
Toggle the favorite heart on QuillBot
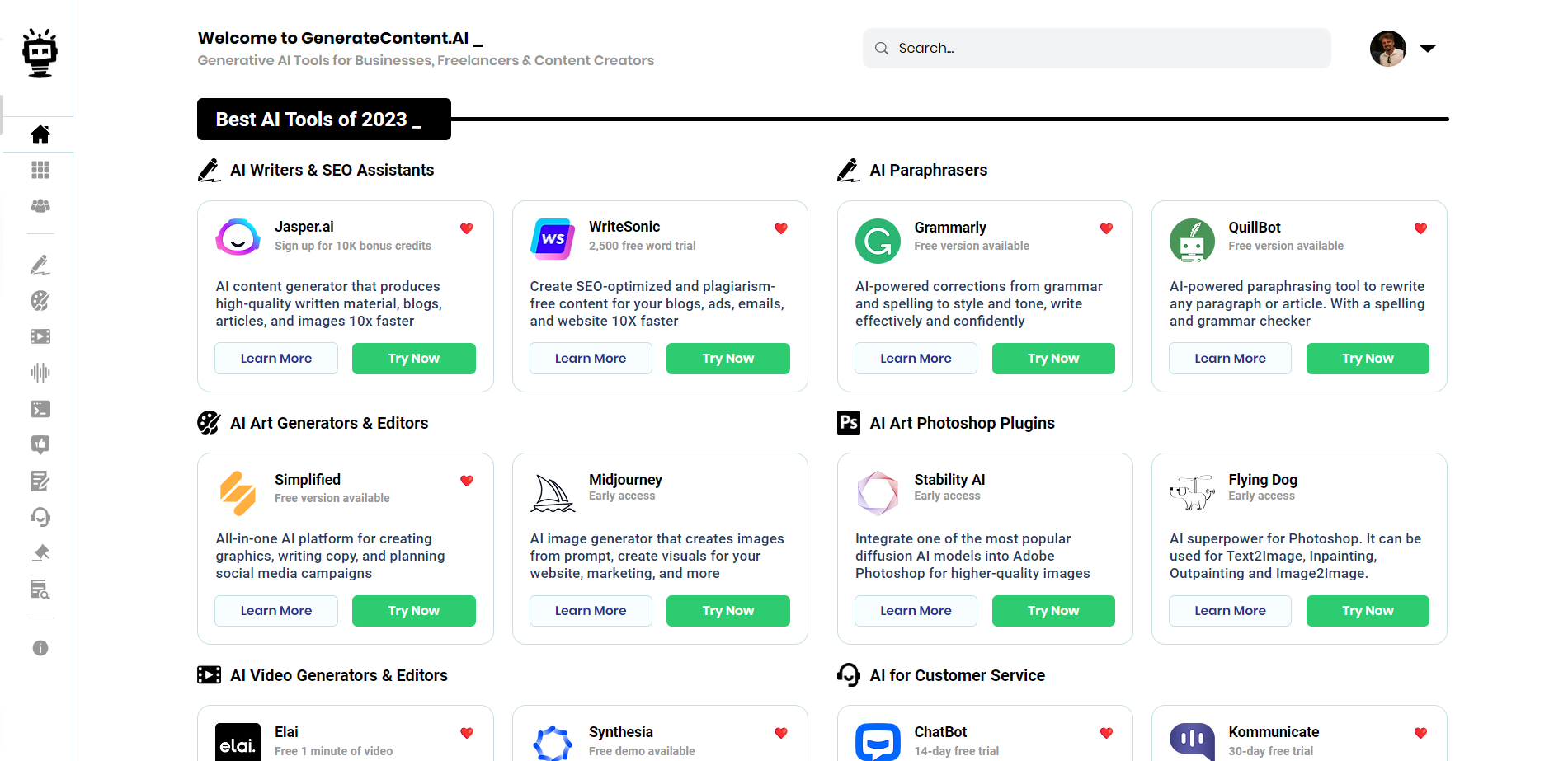[x=1420, y=228]
